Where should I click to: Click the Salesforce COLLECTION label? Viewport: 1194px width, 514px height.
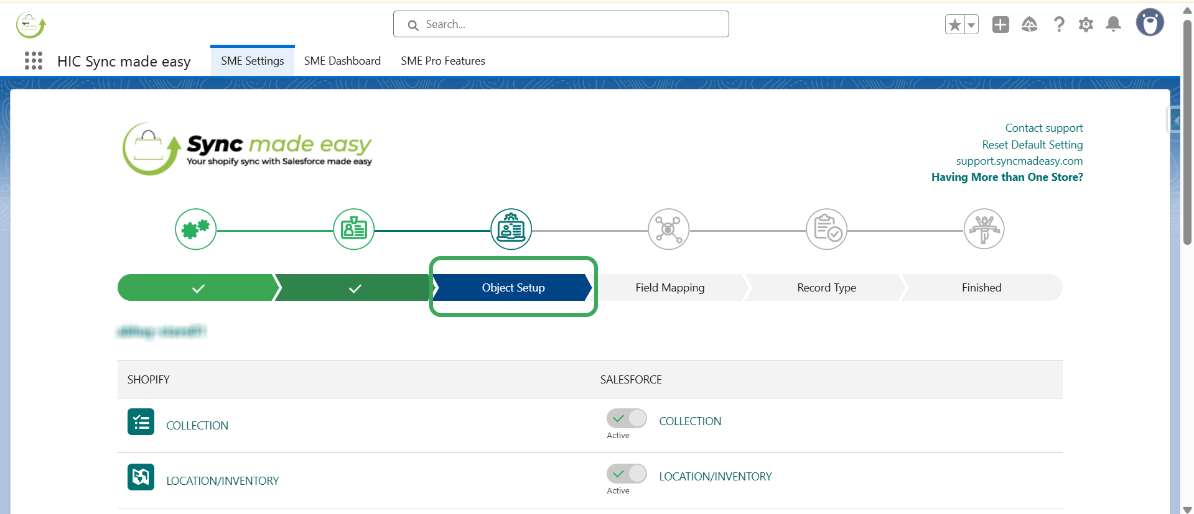[x=690, y=421]
